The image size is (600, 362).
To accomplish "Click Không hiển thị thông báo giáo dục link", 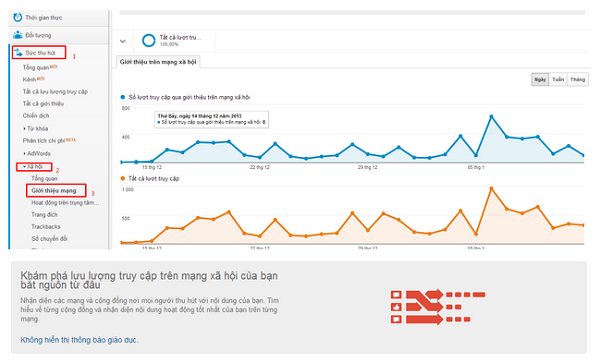I will click(x=79, y=340).
